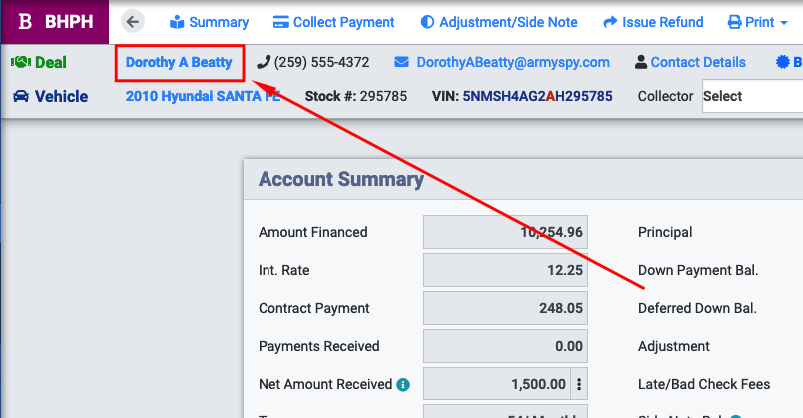Click the Late/Bad Check Fees label
Viewport: 803px width, 418px height.
(x=704, y=384)
